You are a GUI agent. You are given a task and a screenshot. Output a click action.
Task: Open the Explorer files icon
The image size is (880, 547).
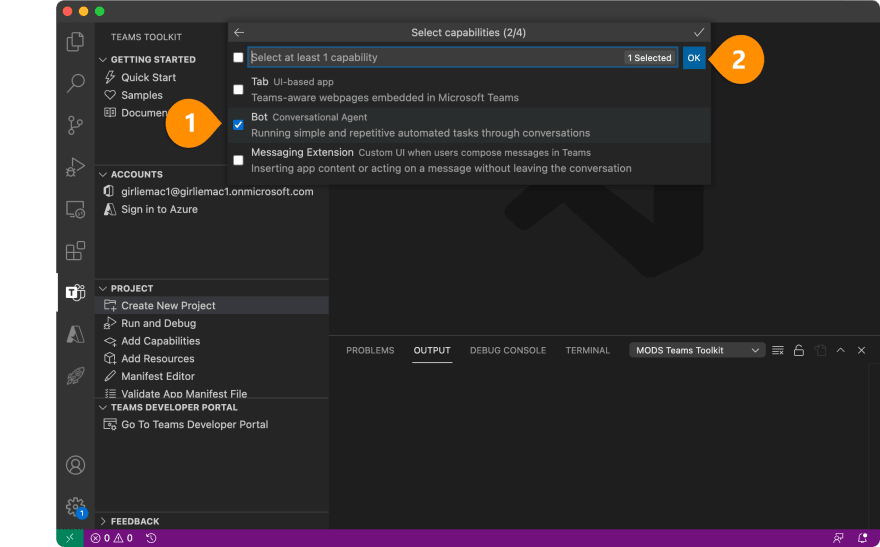point(75,42)
